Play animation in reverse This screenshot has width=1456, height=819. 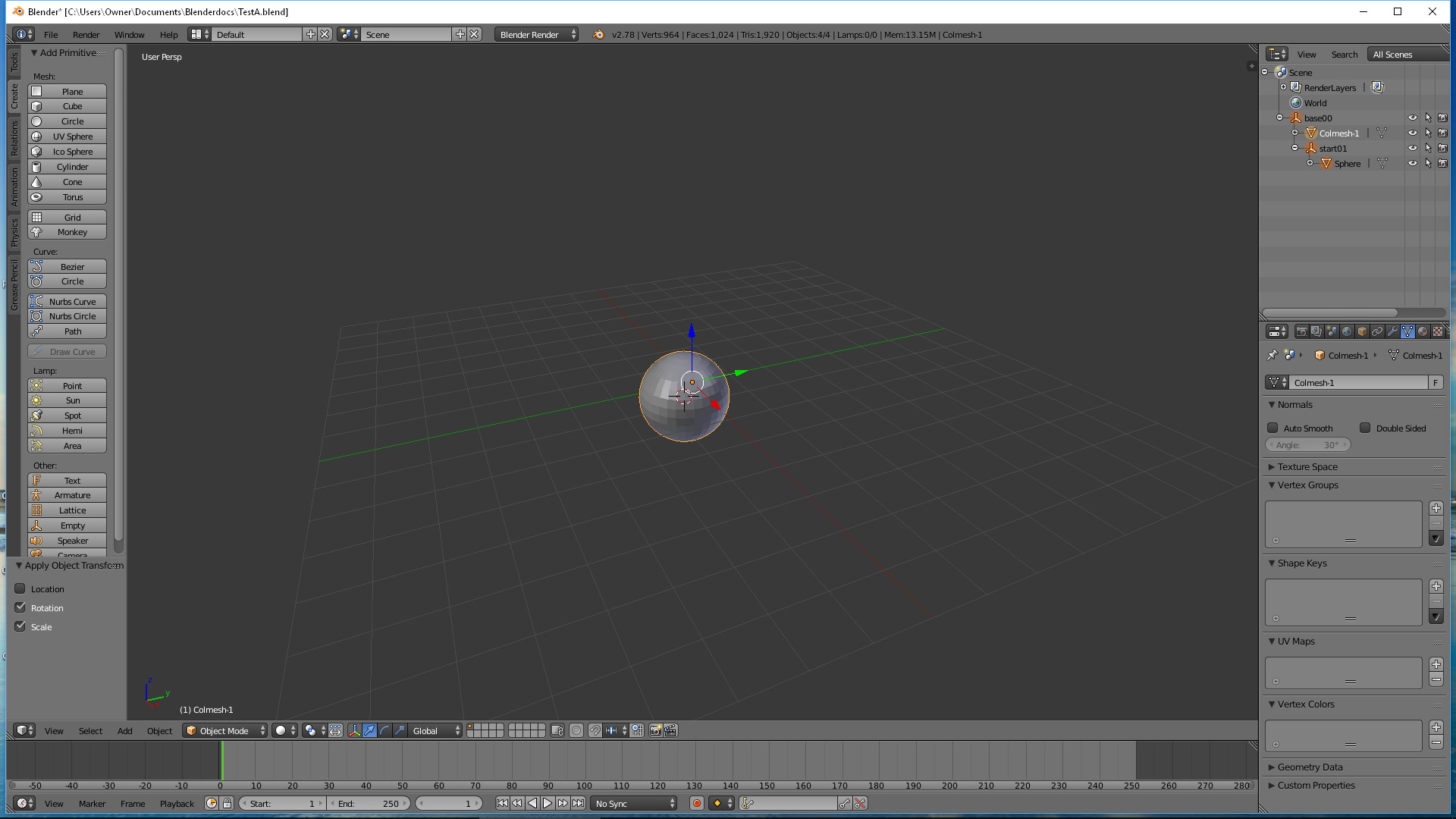click(x=532, y=803)
